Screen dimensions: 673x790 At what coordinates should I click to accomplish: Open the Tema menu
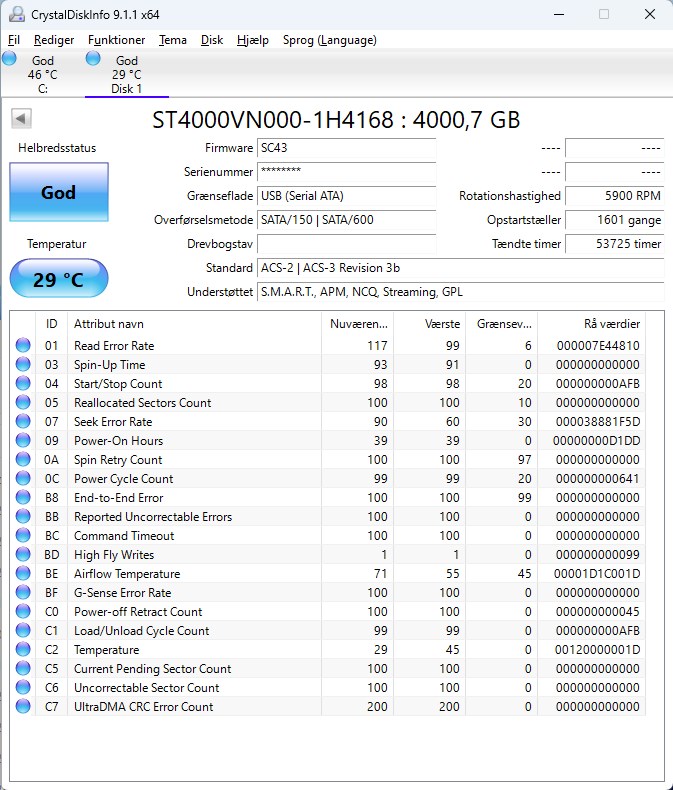[173, 40]
